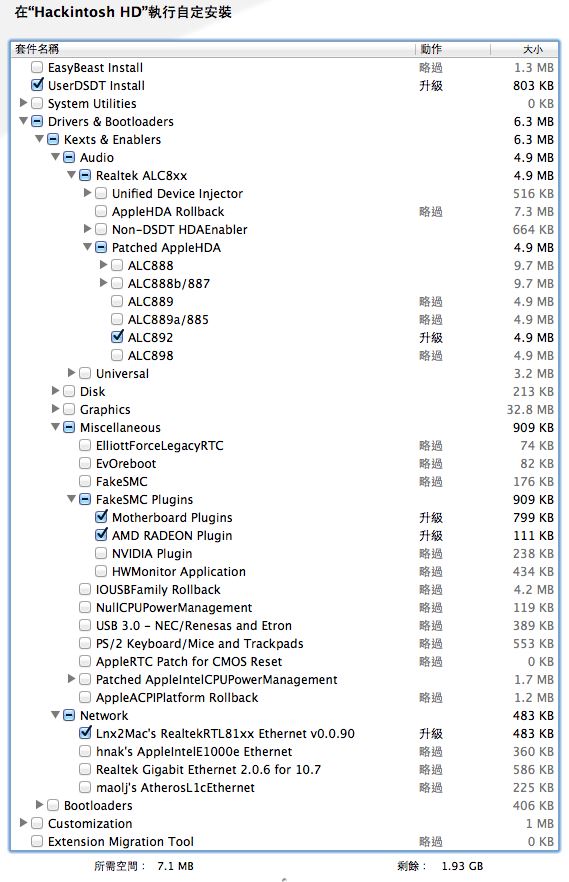Screen dimensions: 569x882
Task: Check the Bootloaders group checkbox
Action: tap(53, 806)
